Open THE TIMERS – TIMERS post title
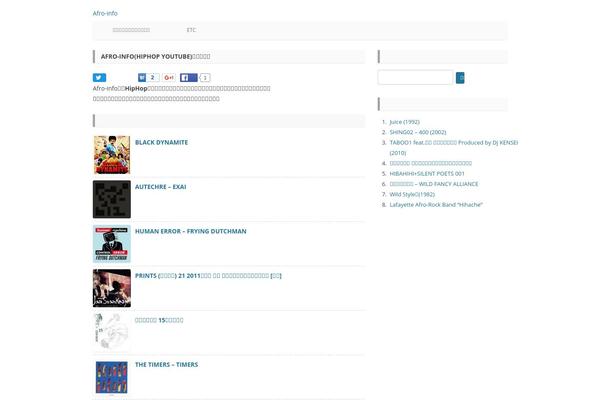The height and width of the screenshot is (400, 600). 166,364
